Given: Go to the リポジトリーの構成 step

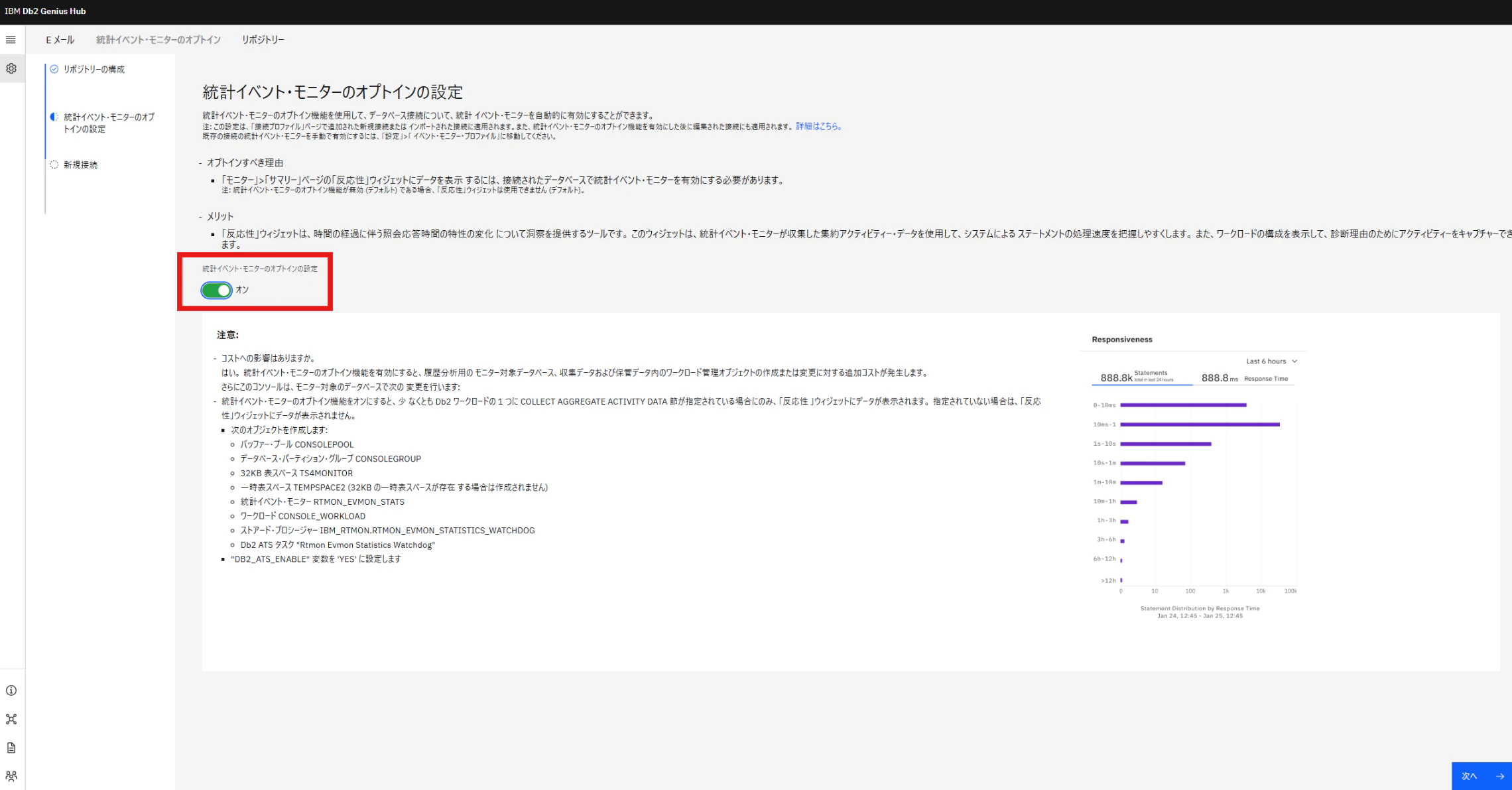Looking at the screenshot, I should tap(94, 69).
